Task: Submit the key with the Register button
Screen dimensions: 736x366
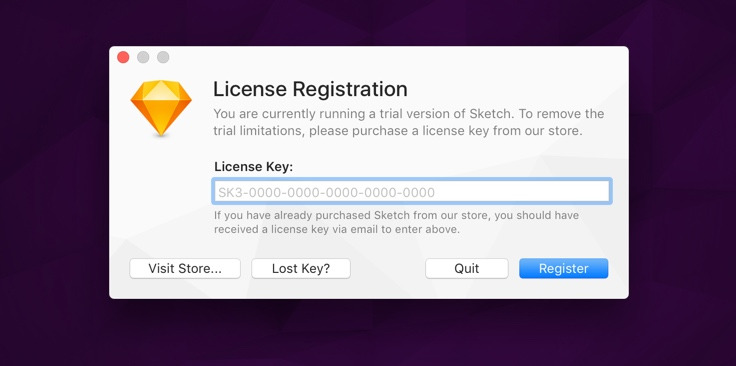Action: point(563,268)
